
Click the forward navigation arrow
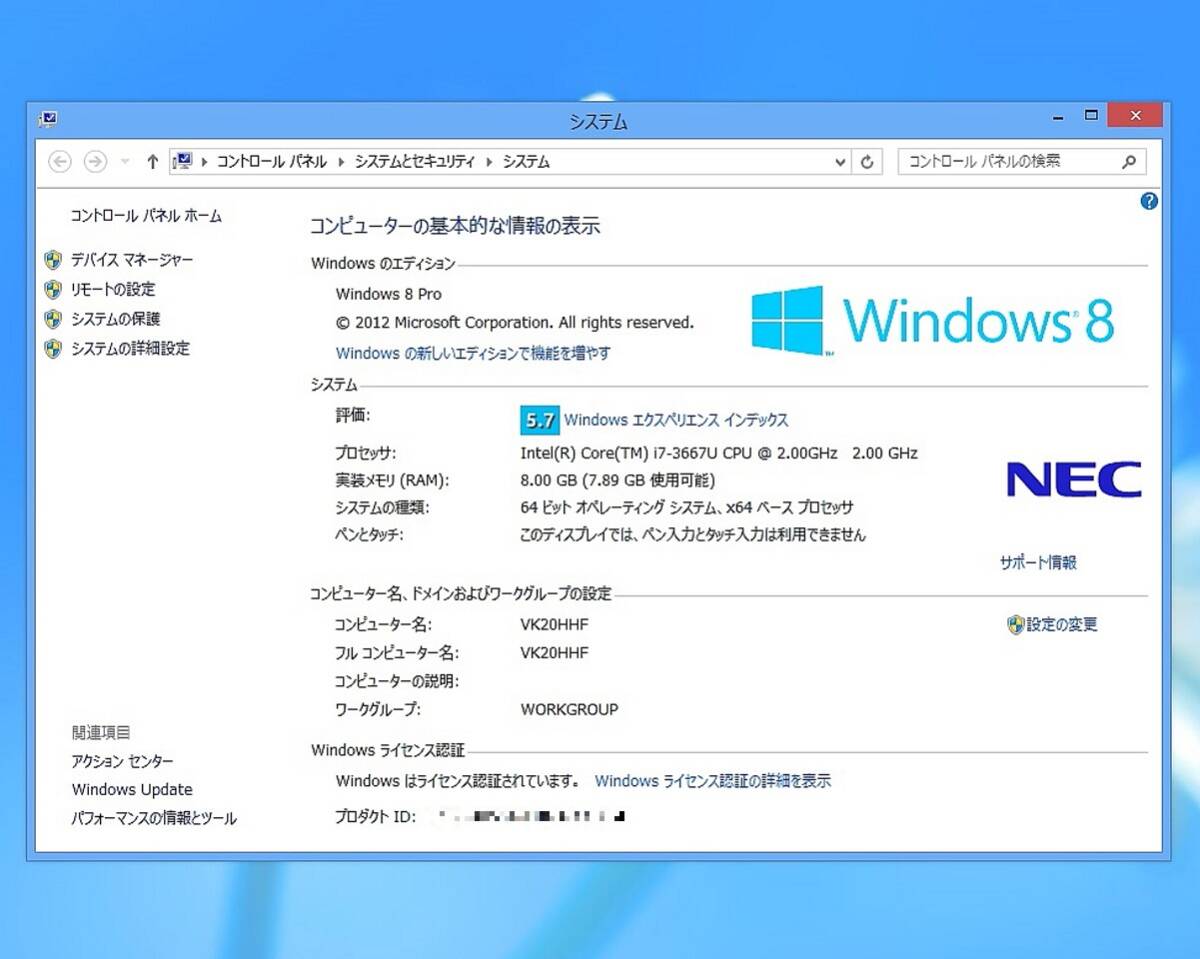click(x=95, y=161)
